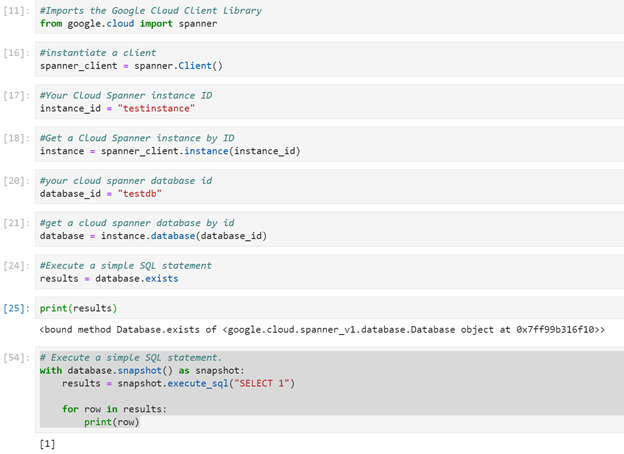Image resolution: width=624 pixels, height=454 pixels.
Task: Click the results = database.exists line
Action: [x=109, y=278]
